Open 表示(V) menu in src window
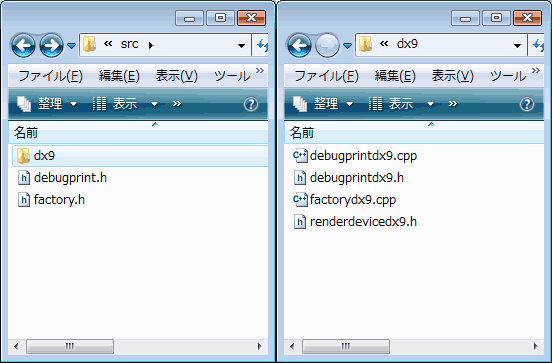 point(177,76)
